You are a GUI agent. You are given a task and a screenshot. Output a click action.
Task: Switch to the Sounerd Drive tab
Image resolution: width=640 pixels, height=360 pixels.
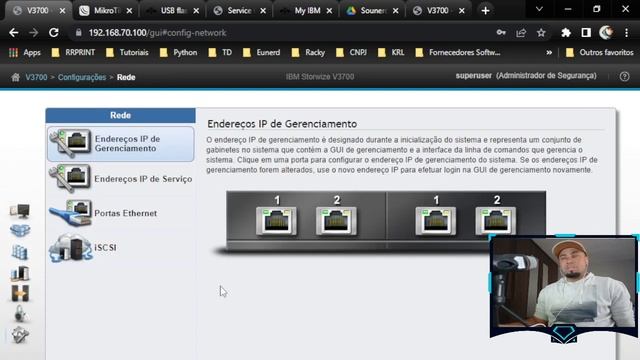[372, 11]
